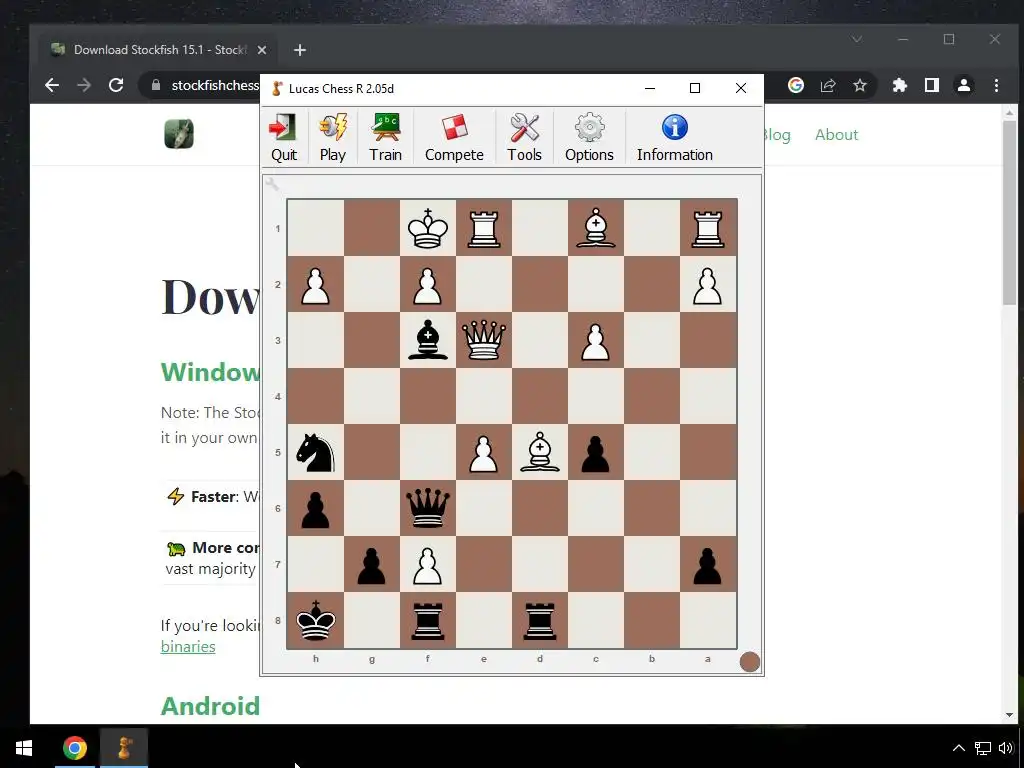Select the white pawn on f7
Viewport: 1024px width, 768px height.
pyautogui.click(x=428, y=565)
